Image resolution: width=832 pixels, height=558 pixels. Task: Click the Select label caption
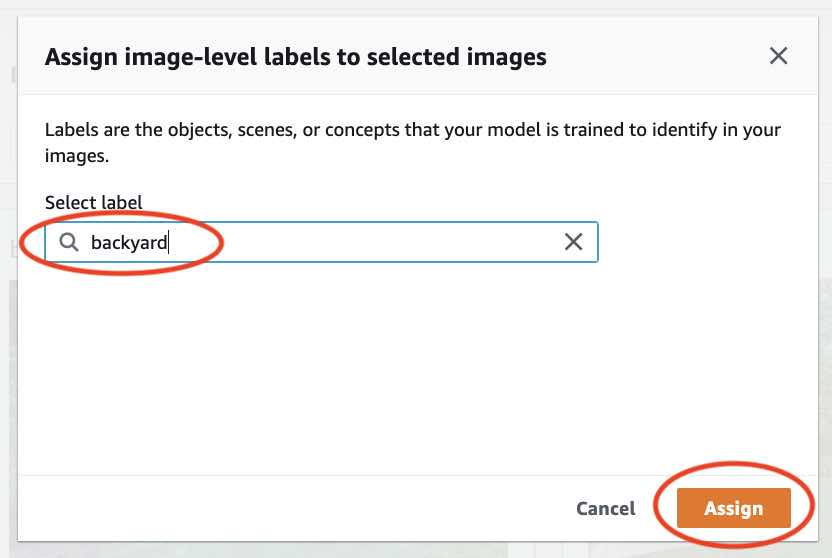pos(94,203)
